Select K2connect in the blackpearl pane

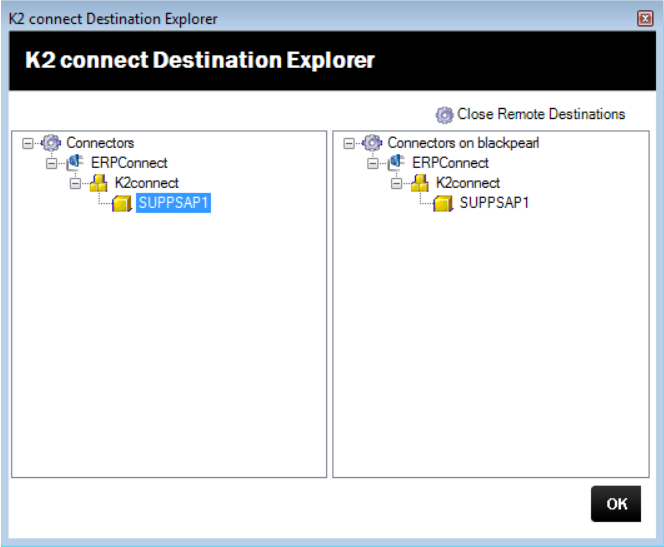coord(468,183)
